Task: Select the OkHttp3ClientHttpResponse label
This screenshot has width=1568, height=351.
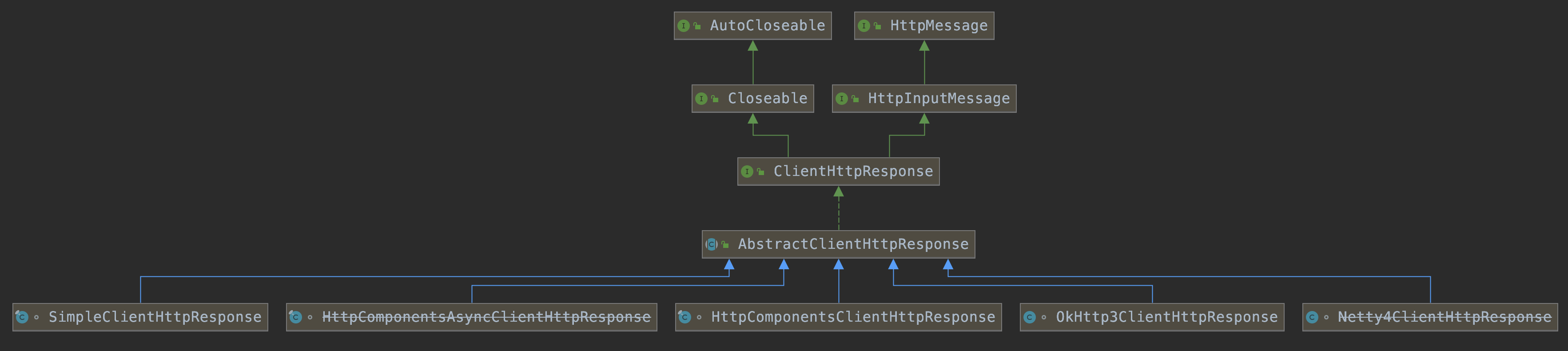Action: [x=1166, y=317]
